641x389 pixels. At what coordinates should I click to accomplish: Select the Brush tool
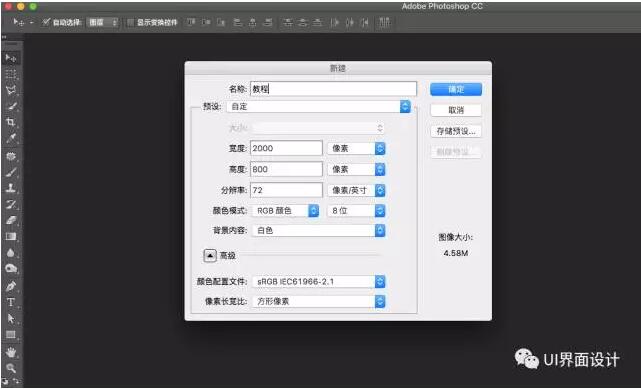pos(11,172)
